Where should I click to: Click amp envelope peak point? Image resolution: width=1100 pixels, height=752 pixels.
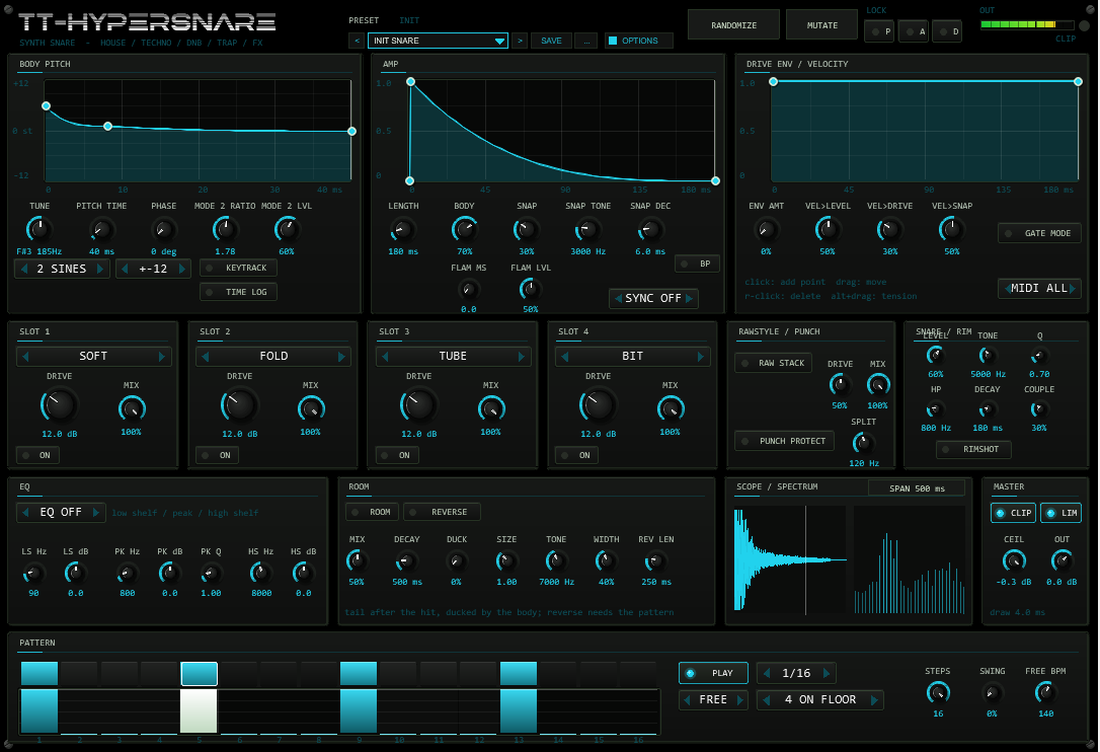(x=411, y=82)
